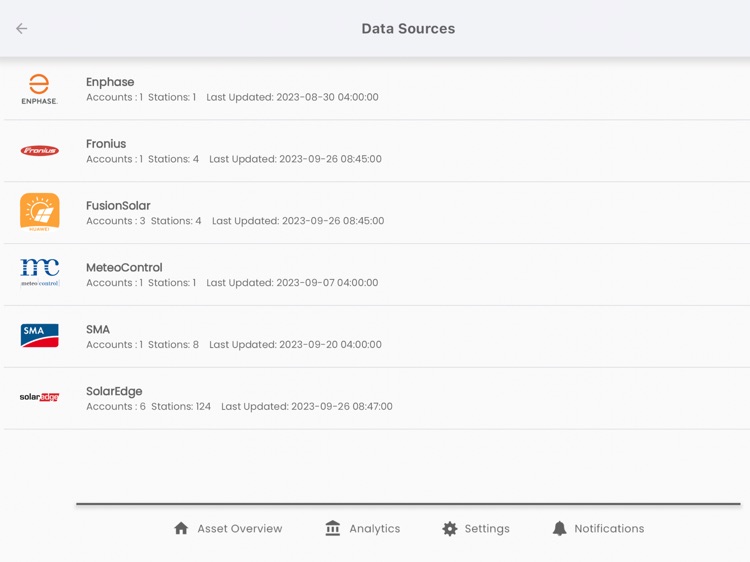Click 'Accounts : 1' in SMA row
The width and height of the screenshot is (750, 562).
coord(114,344)
